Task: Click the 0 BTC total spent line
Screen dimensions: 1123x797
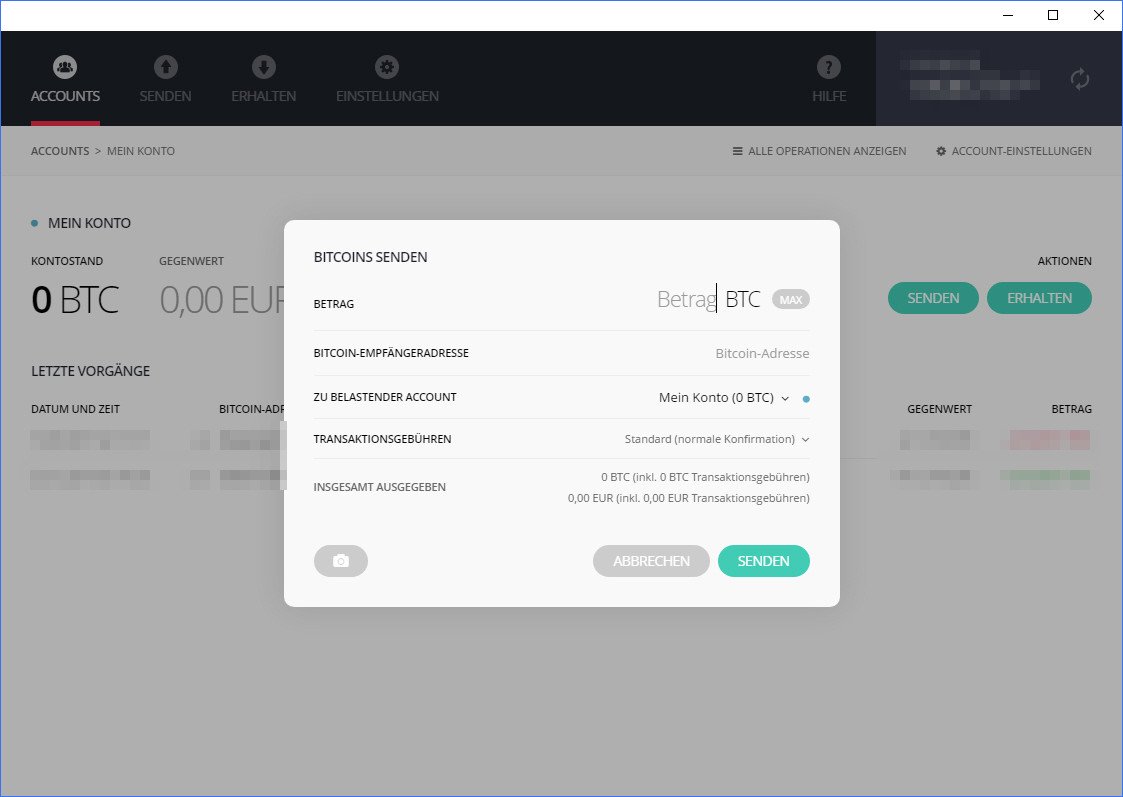Action: coord(705,477)
